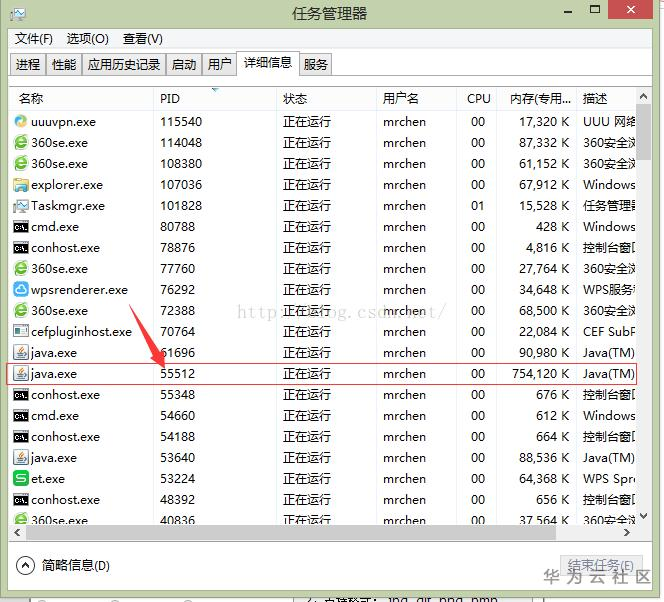Sort by the 状态 column header
Viewport: 664px width, 602px height.
326,99
